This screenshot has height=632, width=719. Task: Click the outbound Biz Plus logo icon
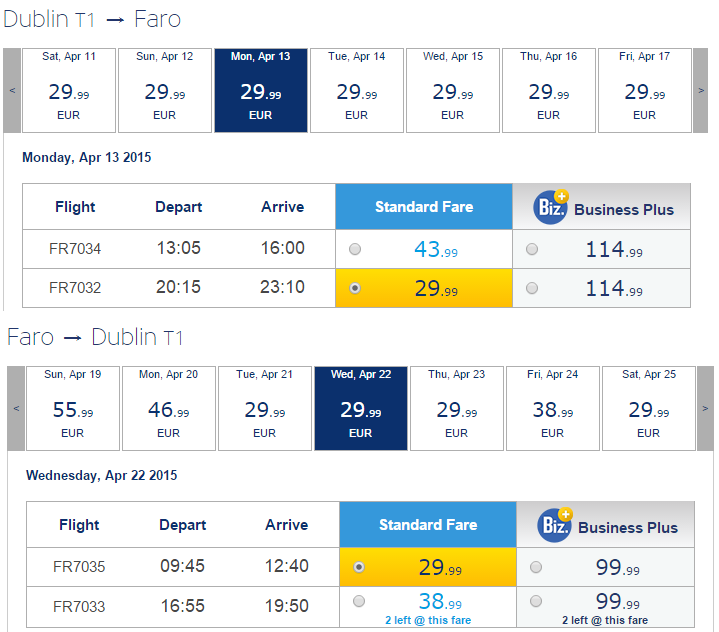click(x=551, y=207)
